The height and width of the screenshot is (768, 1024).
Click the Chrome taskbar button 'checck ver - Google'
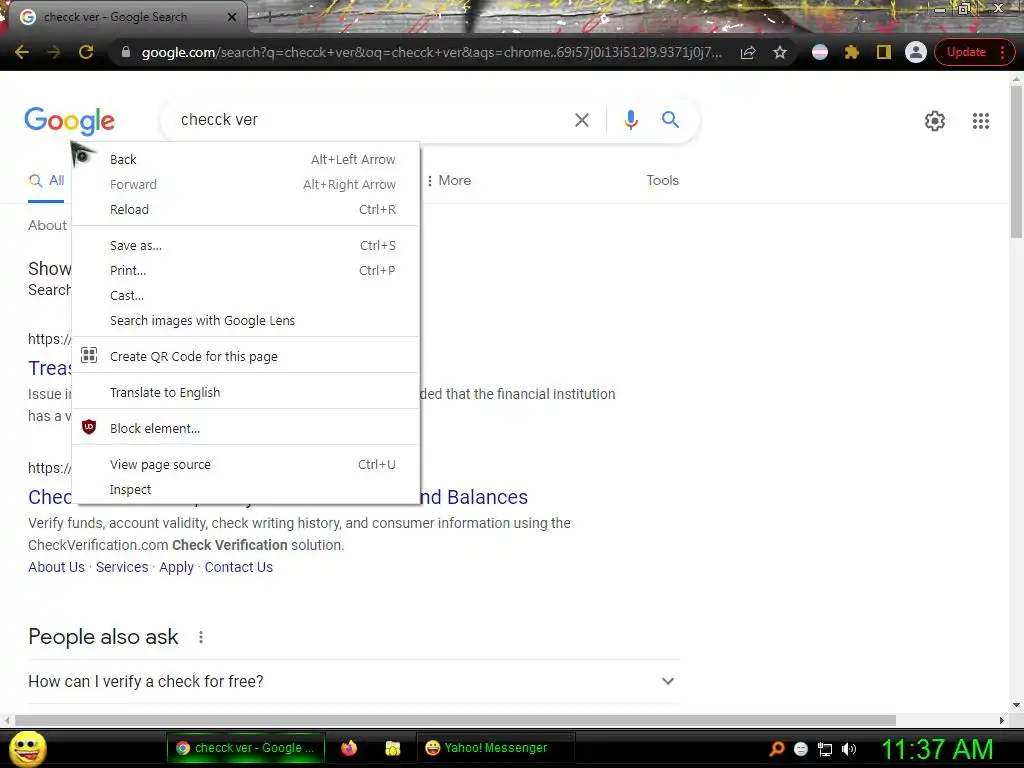click(x=246, y=748)
